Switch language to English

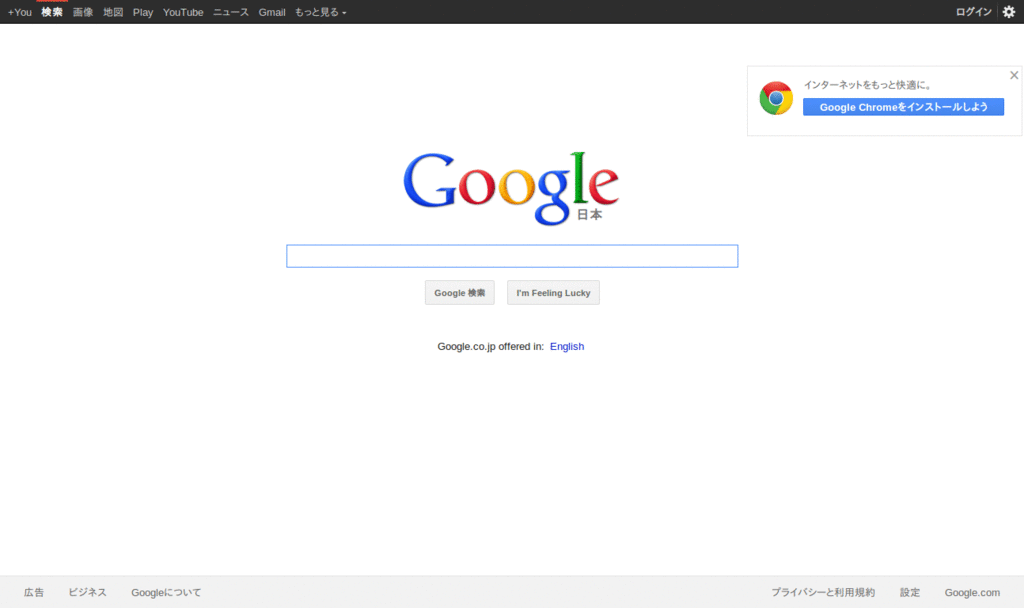[567, 346]
